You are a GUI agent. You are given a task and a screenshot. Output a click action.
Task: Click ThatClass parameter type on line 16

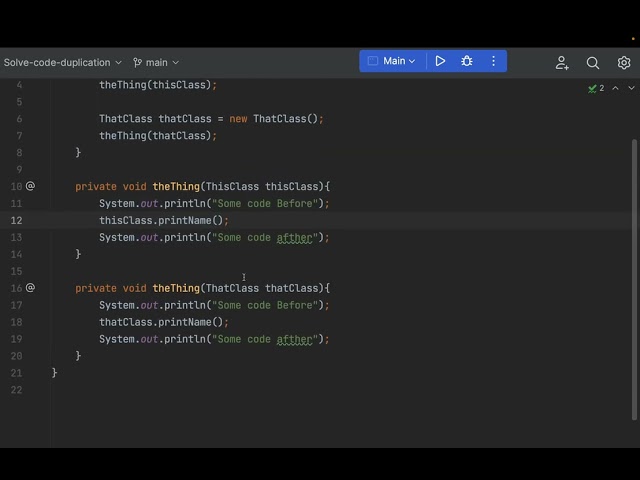[x=232, y=288]
